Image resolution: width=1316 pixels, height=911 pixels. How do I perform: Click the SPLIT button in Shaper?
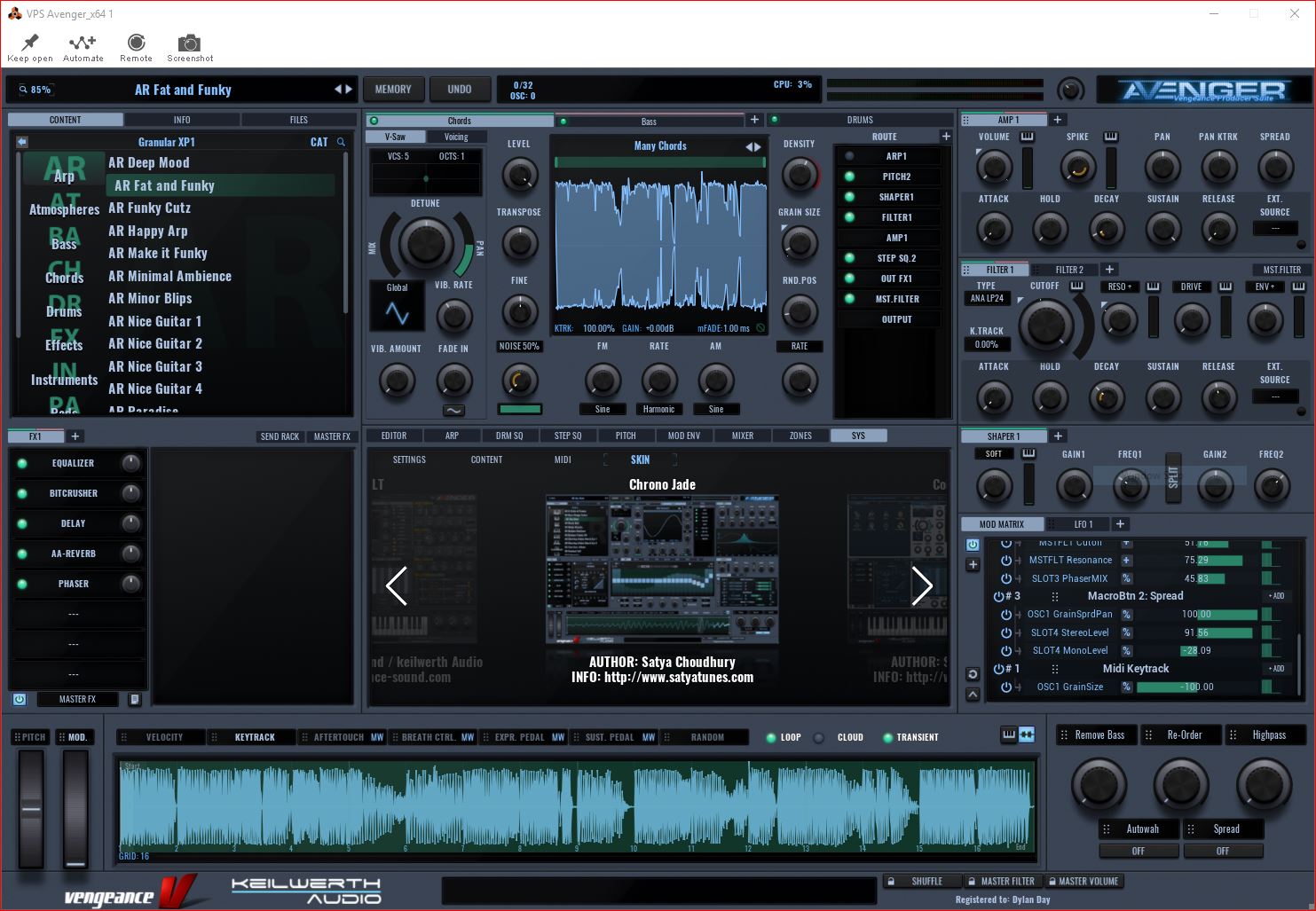point(1173,477)
